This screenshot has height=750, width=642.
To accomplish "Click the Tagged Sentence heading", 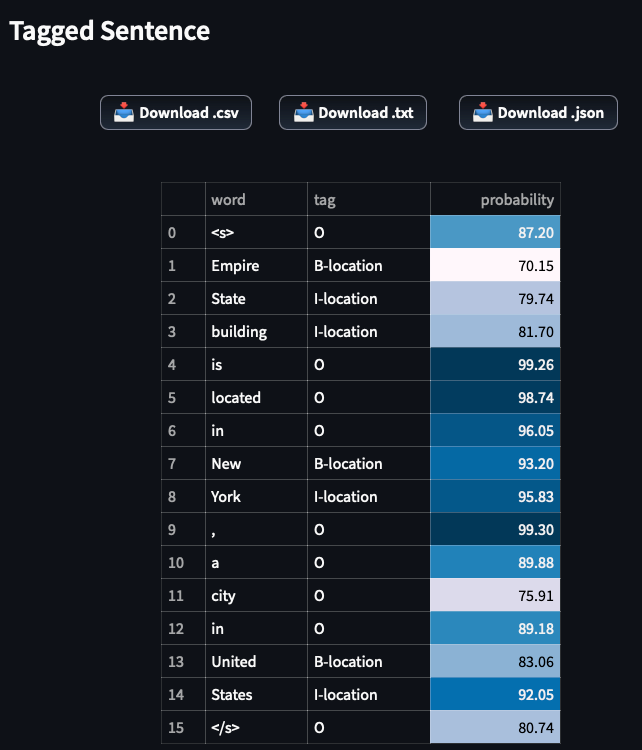I will (x=110, y=31).
